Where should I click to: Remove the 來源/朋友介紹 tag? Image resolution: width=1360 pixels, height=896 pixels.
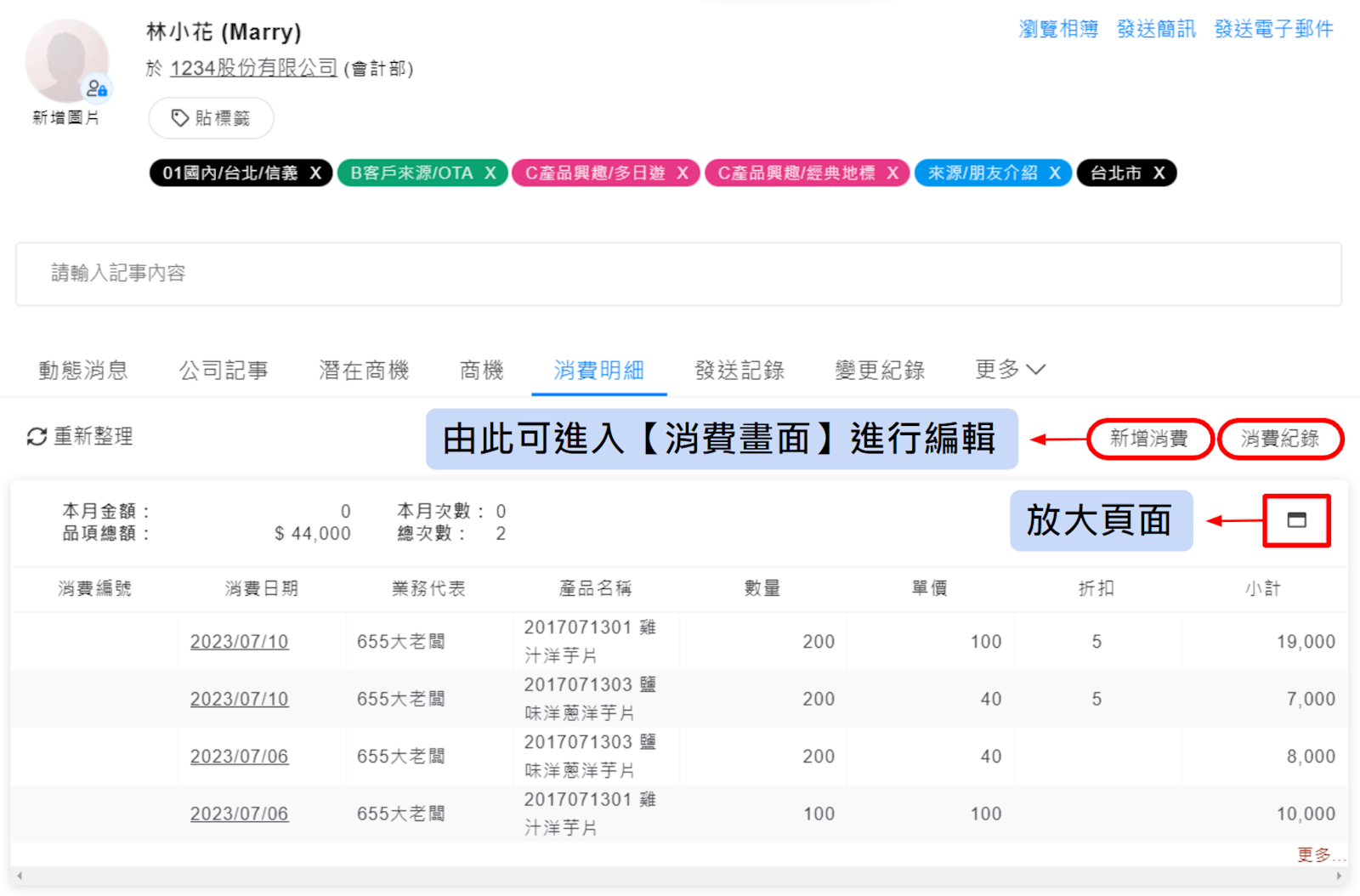click(x=1055, y=173)
